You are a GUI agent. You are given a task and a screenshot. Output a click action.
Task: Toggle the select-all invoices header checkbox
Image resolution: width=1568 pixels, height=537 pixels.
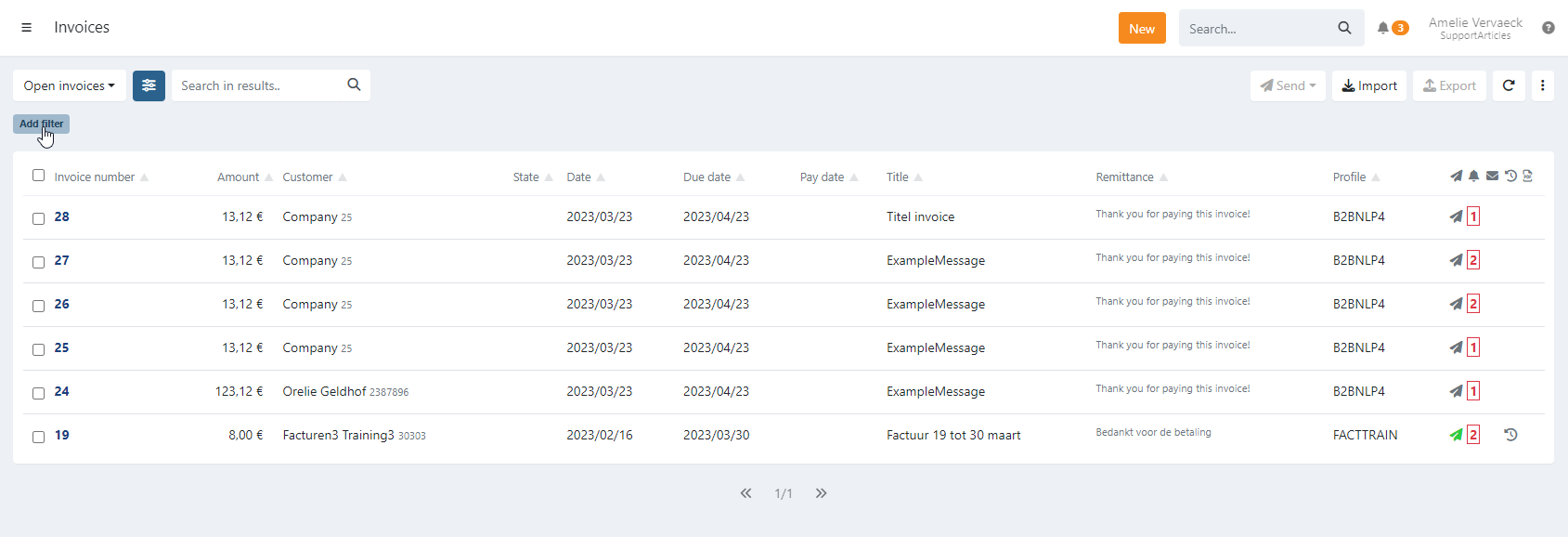click(x=38, y=176)
